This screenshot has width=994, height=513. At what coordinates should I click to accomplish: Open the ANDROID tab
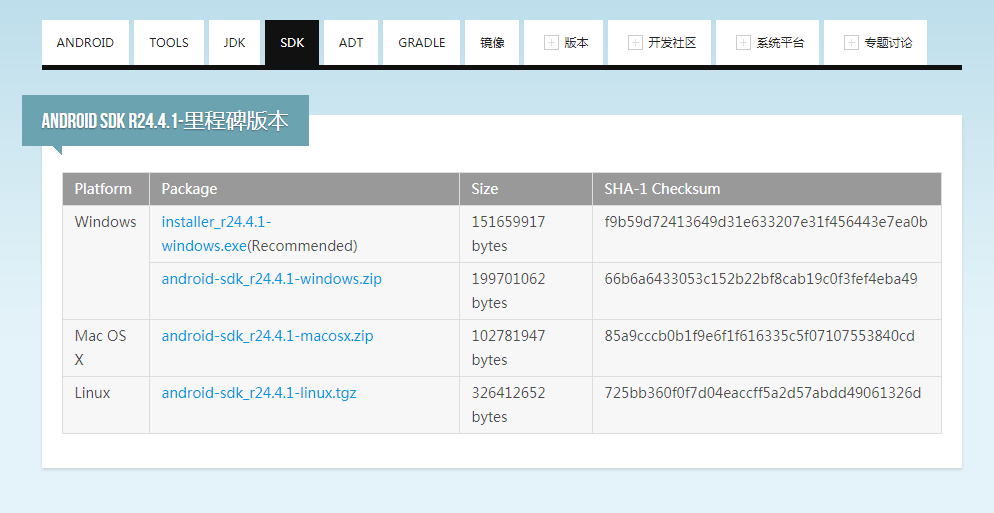pos(85,42)
